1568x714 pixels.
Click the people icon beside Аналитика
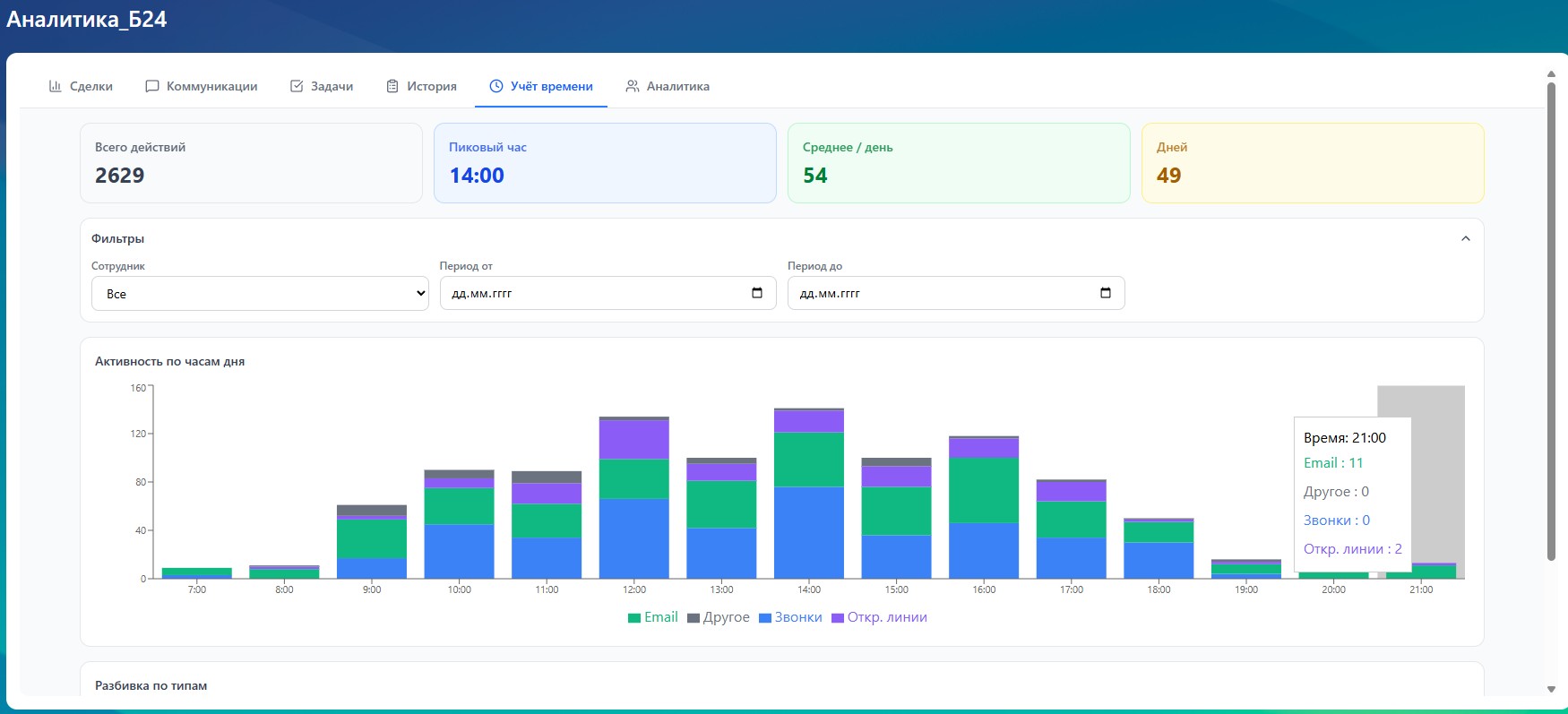coord(633,86)
